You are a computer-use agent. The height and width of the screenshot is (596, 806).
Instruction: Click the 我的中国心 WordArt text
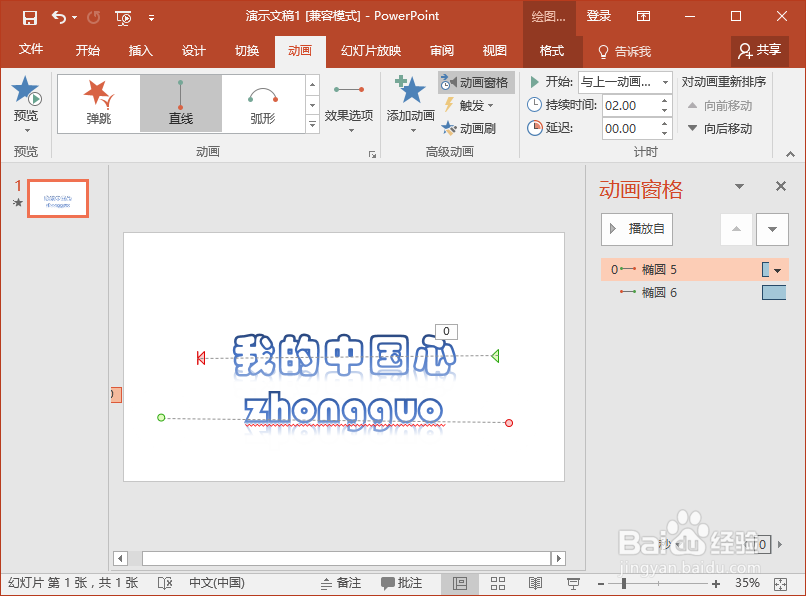[x=344, y=355]
